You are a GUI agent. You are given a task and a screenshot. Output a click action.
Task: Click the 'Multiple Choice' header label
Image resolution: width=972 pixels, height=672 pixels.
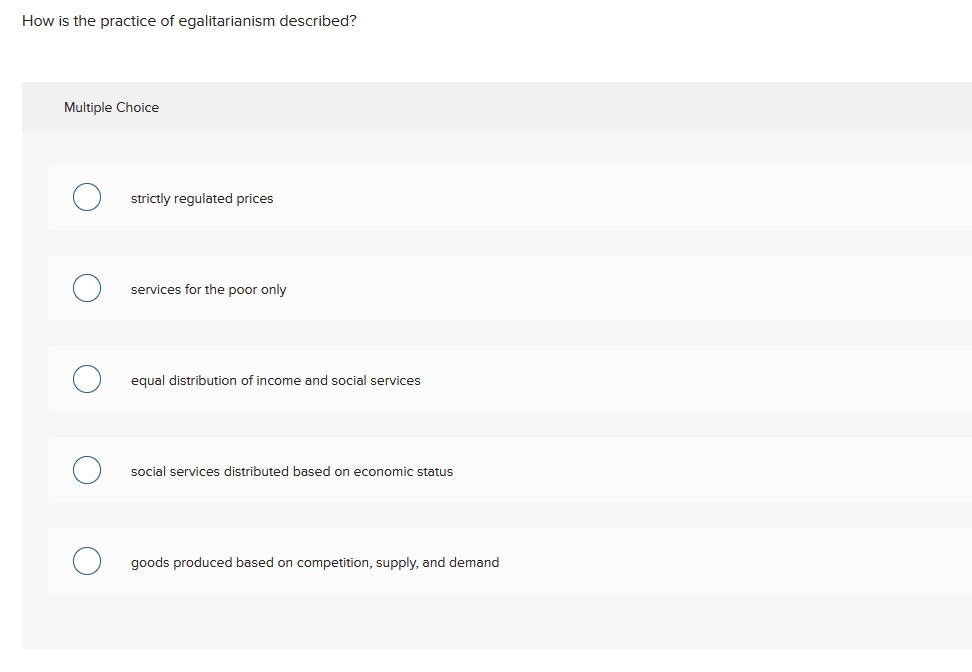click(x=111, y=107)
